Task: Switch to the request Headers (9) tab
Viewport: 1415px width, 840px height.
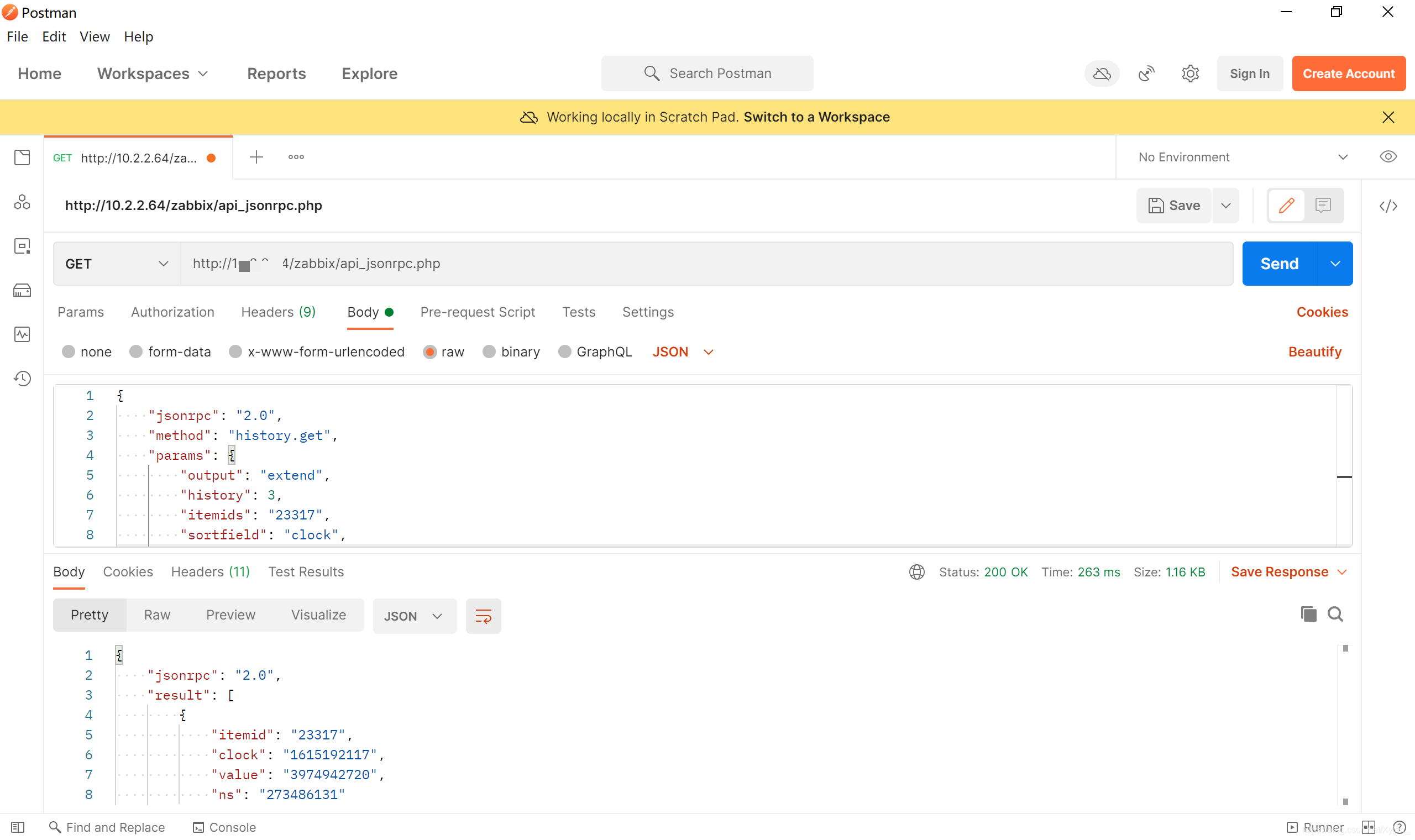Action: (x=279, y=312)
